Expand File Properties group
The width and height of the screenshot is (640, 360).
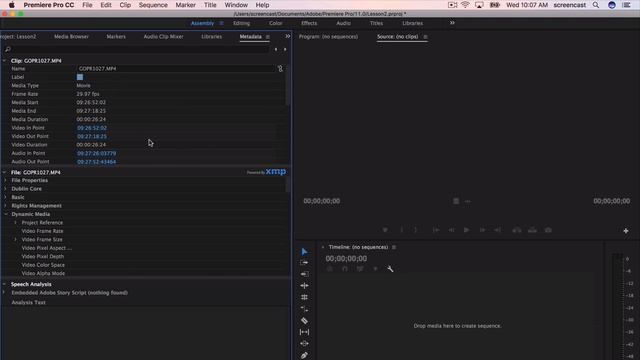tap(5, 180)
